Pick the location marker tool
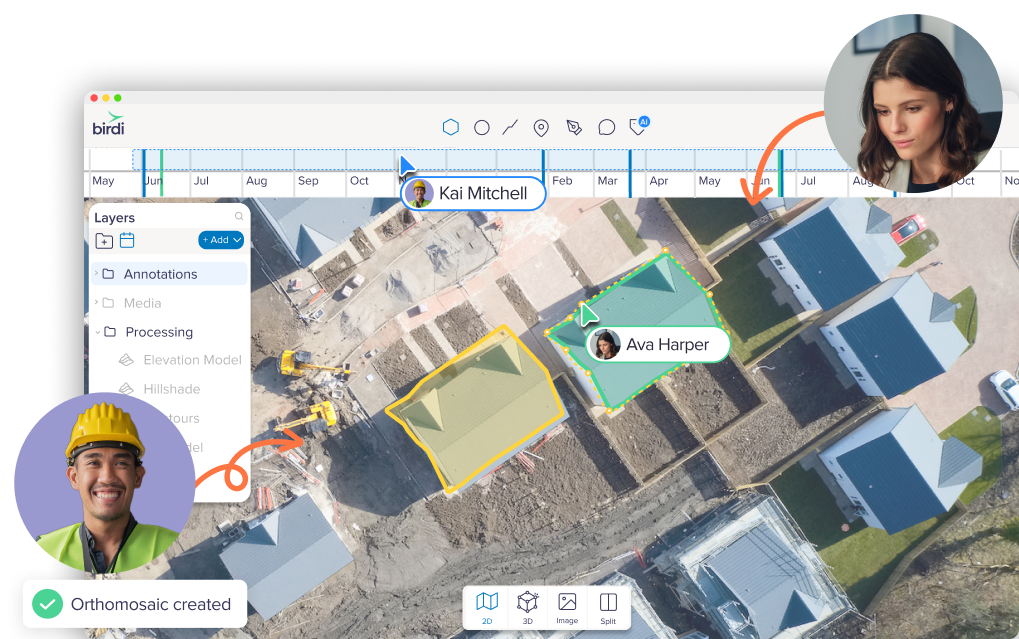Viewport: 1019px width, 639px height. [x=541, y=127]
